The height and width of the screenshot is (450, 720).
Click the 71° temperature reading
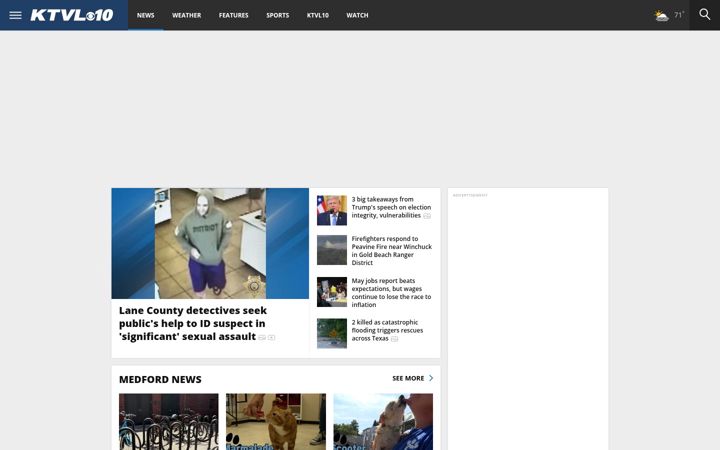[x=679, y=15]
